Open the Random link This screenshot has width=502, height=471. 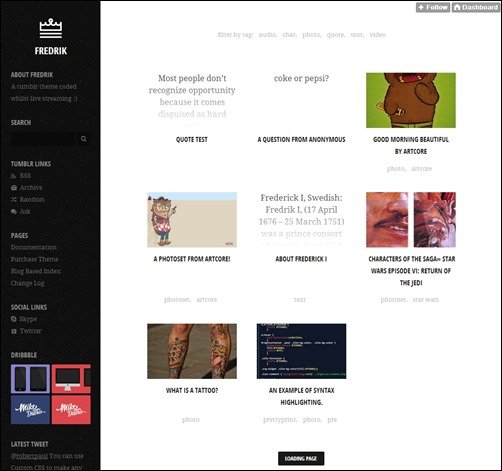32,200
